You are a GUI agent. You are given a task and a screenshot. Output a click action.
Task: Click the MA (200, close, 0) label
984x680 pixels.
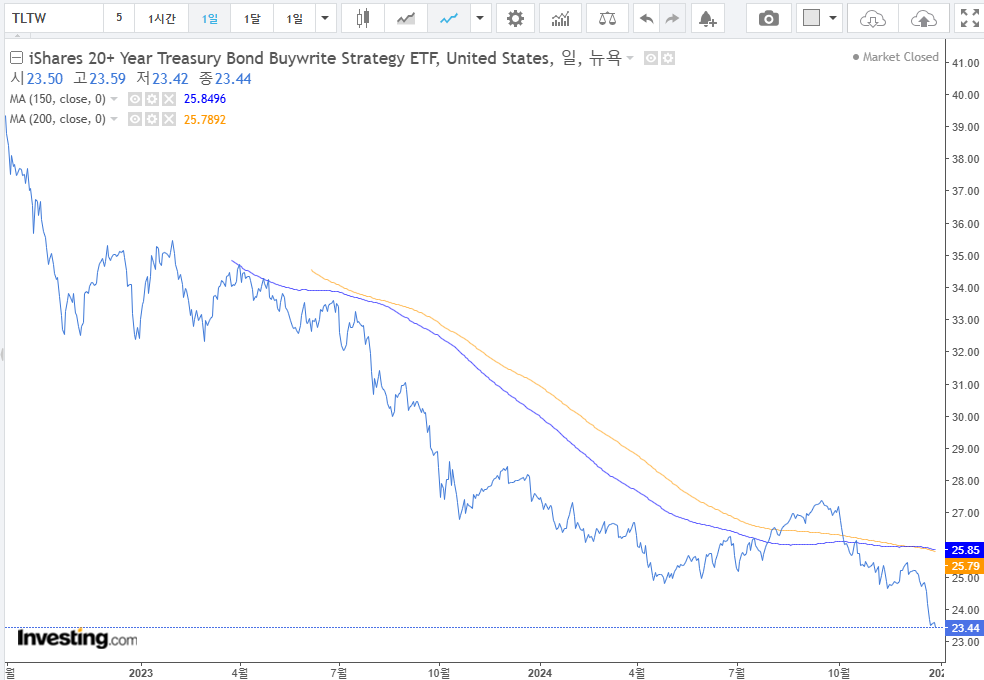pyautogui.click(x=58, y=119)
